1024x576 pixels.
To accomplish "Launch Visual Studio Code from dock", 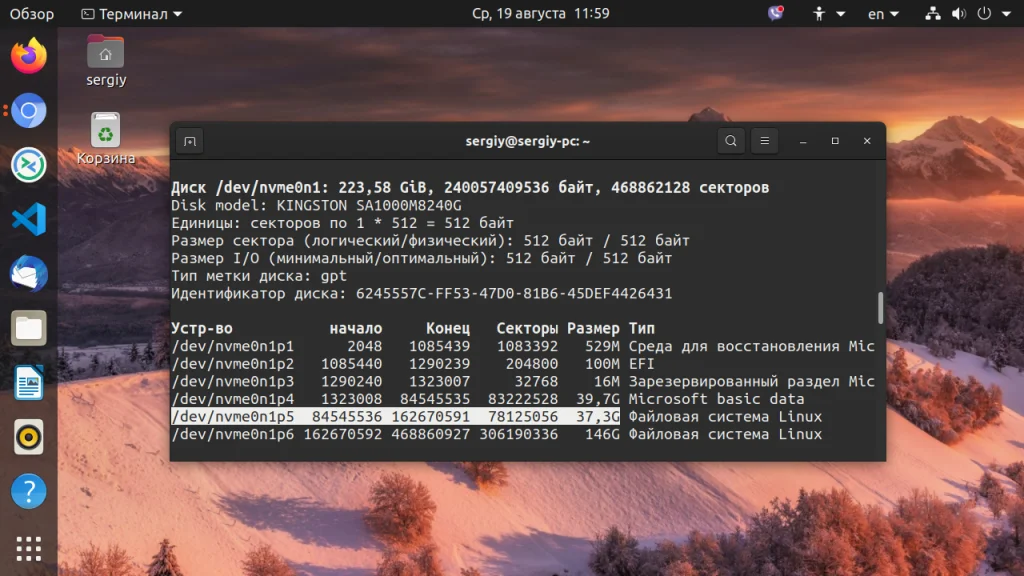I will [x=29, y=219].
